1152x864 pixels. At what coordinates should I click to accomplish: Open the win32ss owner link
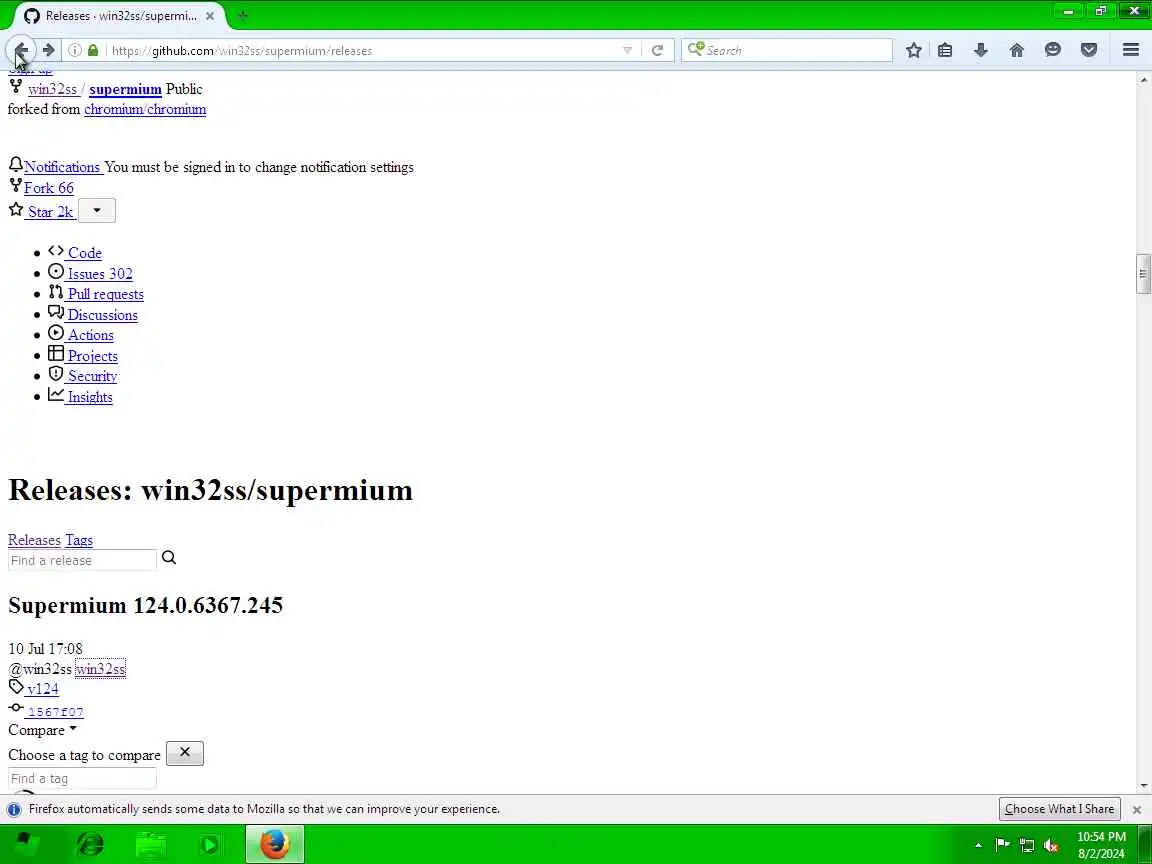[52, 89]
